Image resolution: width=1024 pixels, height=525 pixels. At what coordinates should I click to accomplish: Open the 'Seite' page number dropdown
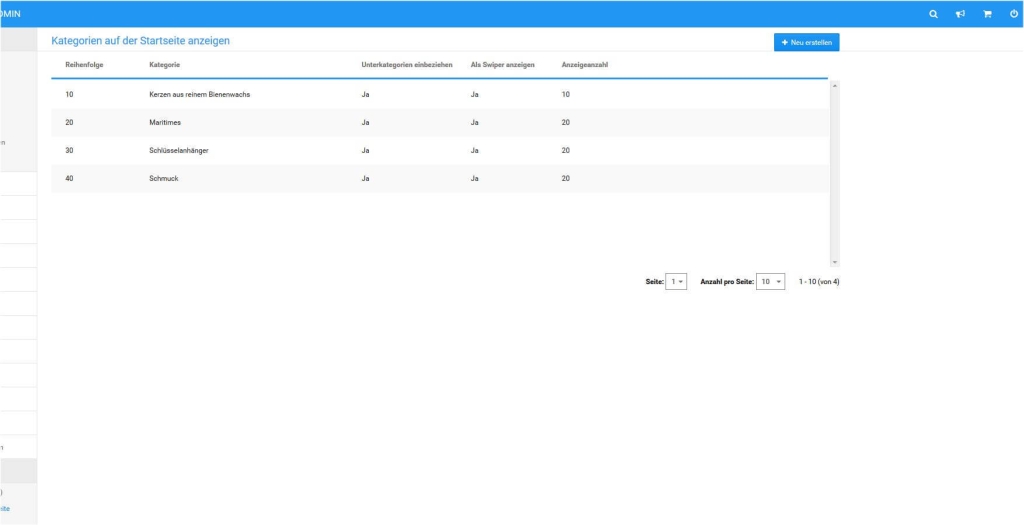point(676,282)
